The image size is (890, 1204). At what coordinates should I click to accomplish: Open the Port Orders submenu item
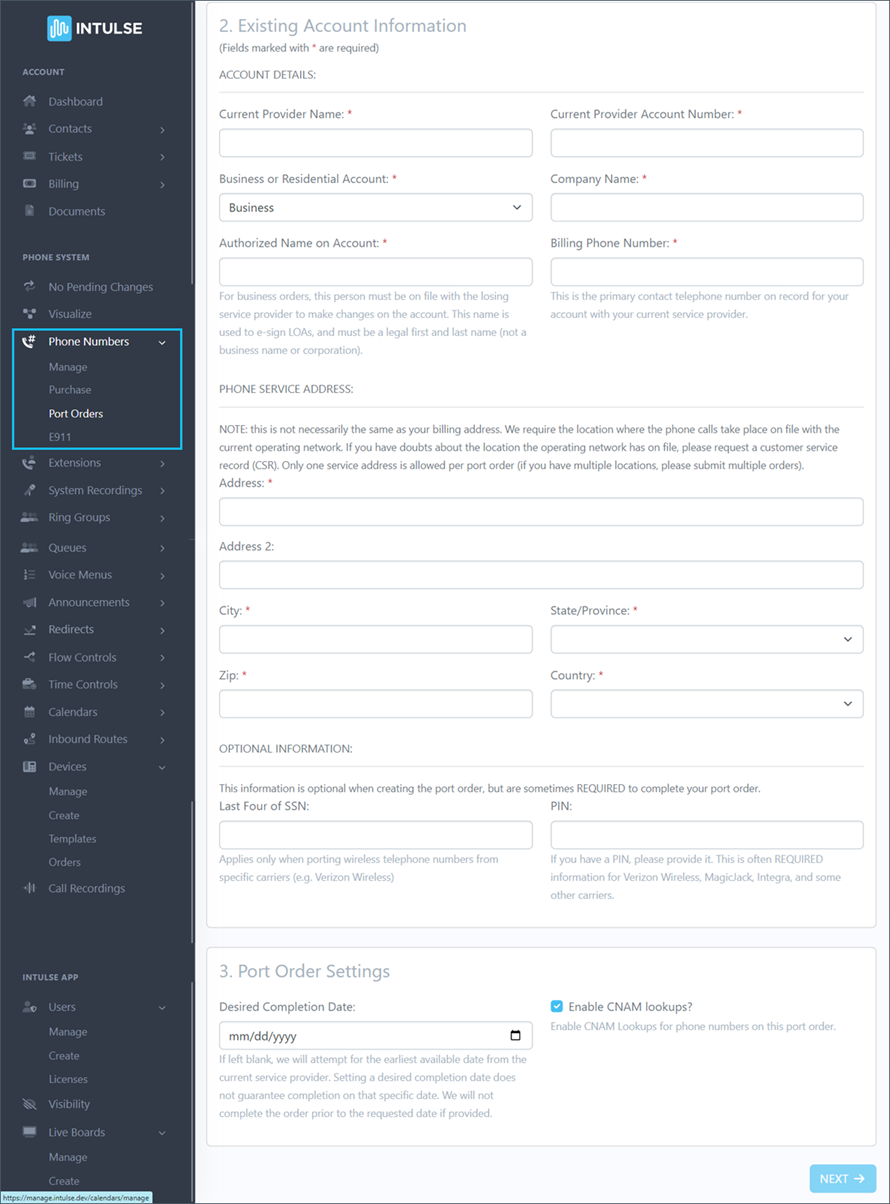[x=76, y=413]
